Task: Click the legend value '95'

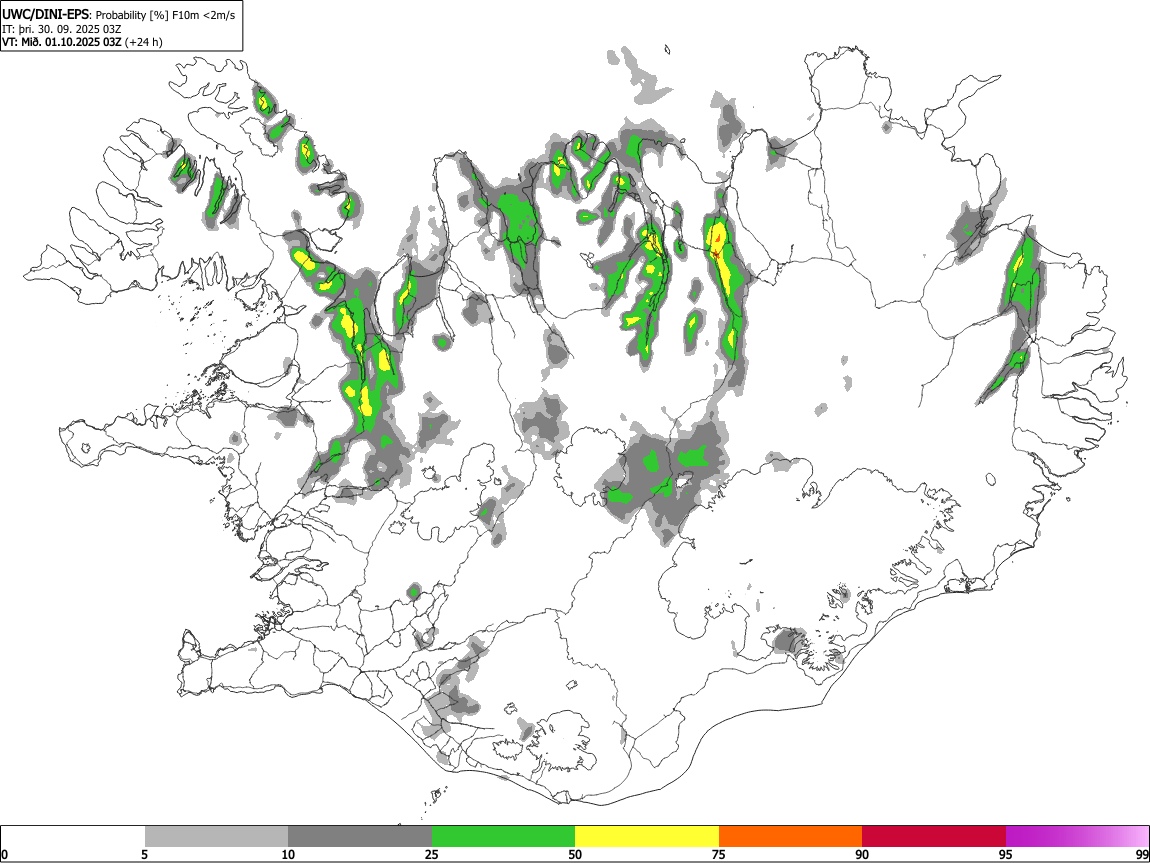Action: (1006, 854)
